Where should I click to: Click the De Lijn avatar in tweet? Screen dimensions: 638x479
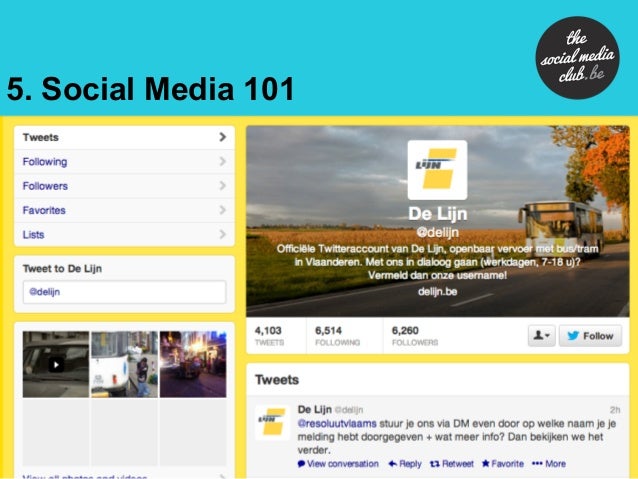tap(273, 422)
